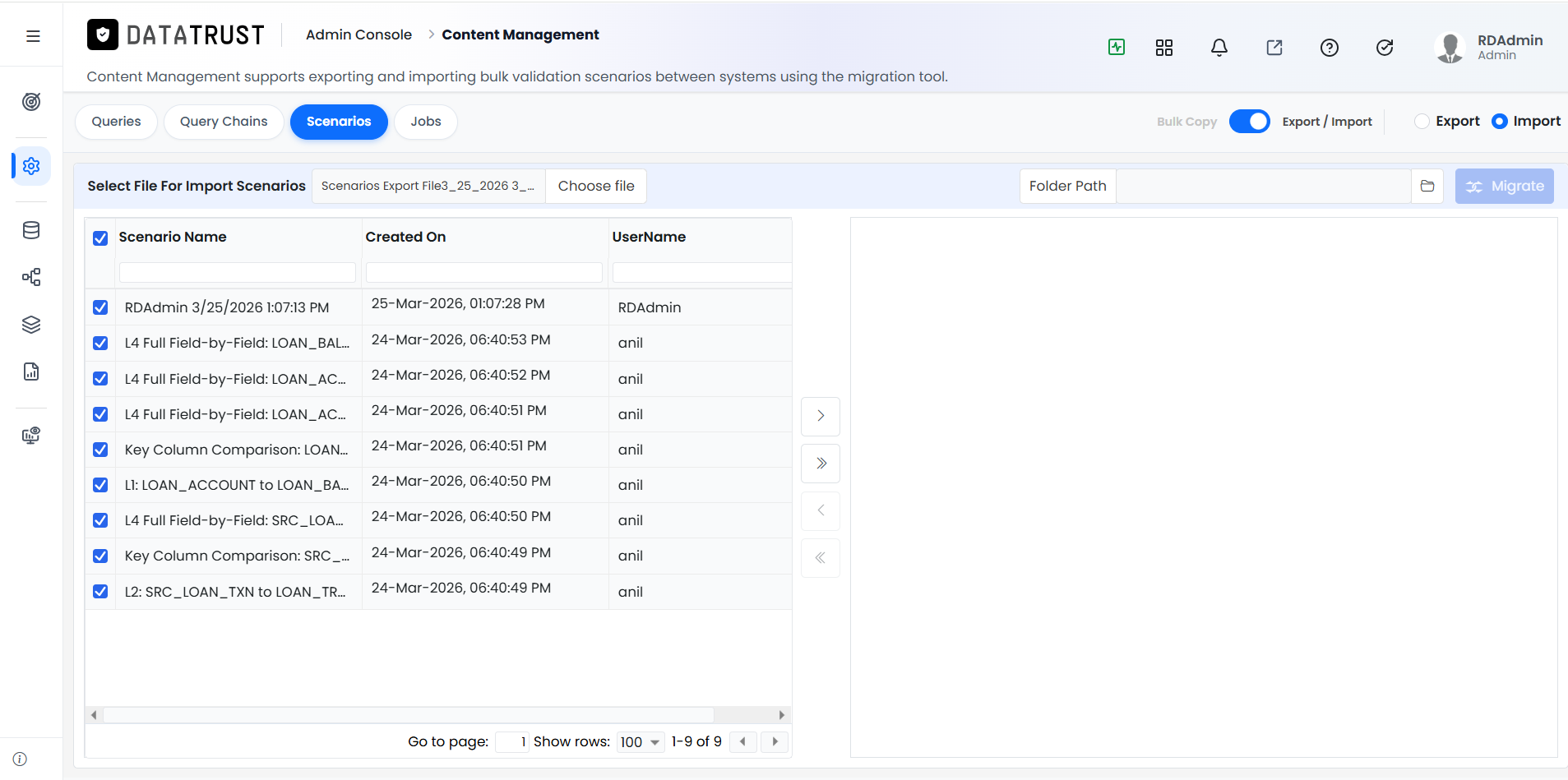Screen dimensions: 1568x780
Task: Click the external link open icon
Action: tap(1274, 48)
